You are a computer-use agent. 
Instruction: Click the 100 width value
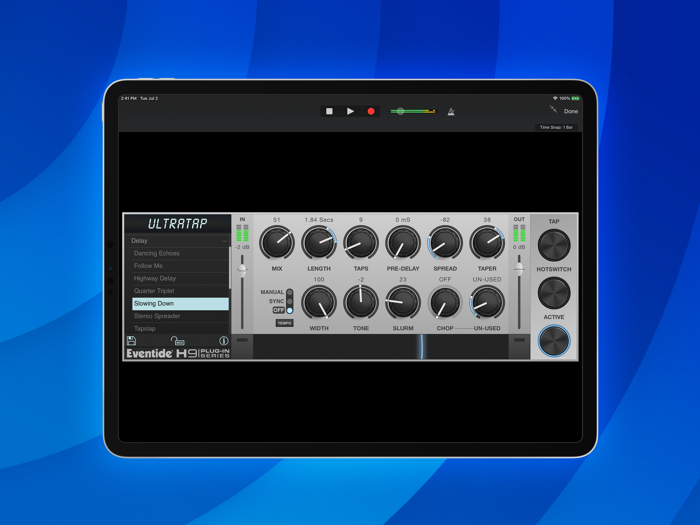319,279
